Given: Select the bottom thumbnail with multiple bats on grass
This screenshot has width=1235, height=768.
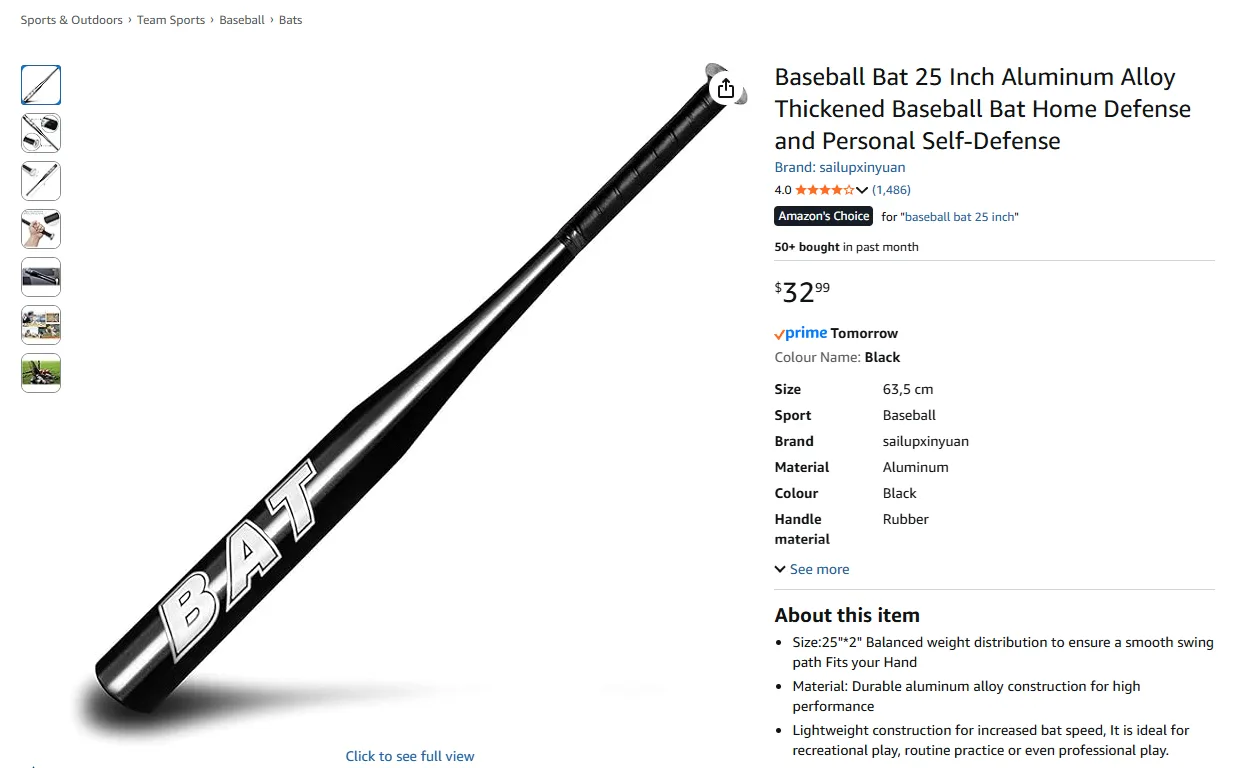Looking at the screenshot, I should click(x=40, y=373).
